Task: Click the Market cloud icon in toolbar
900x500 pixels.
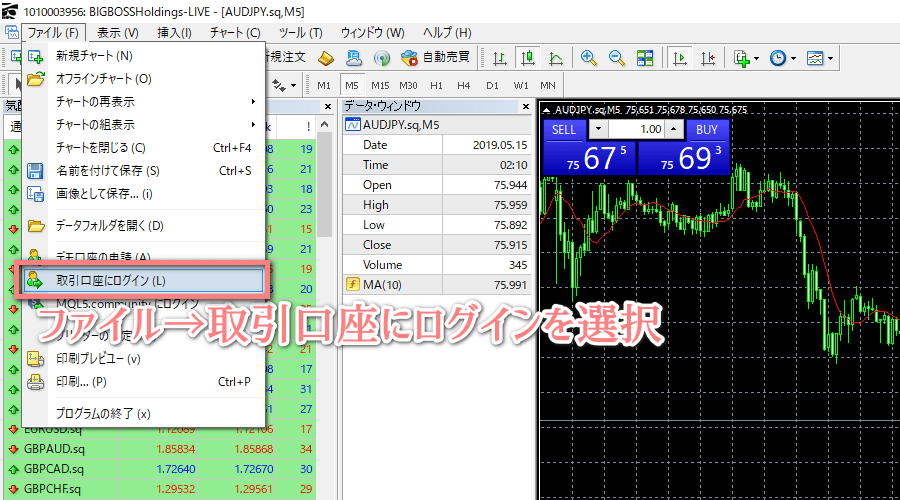Action: coord(354,58)
